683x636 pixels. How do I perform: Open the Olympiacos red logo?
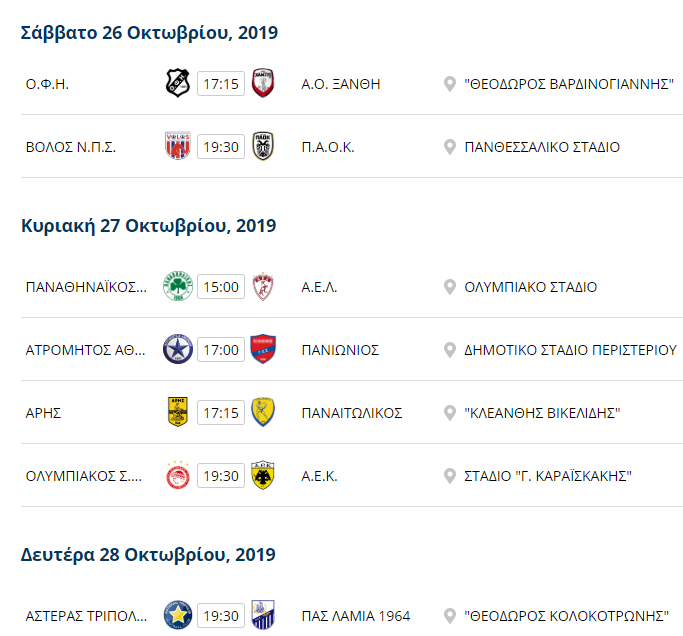pyautogui.click(x=178, y=475)
